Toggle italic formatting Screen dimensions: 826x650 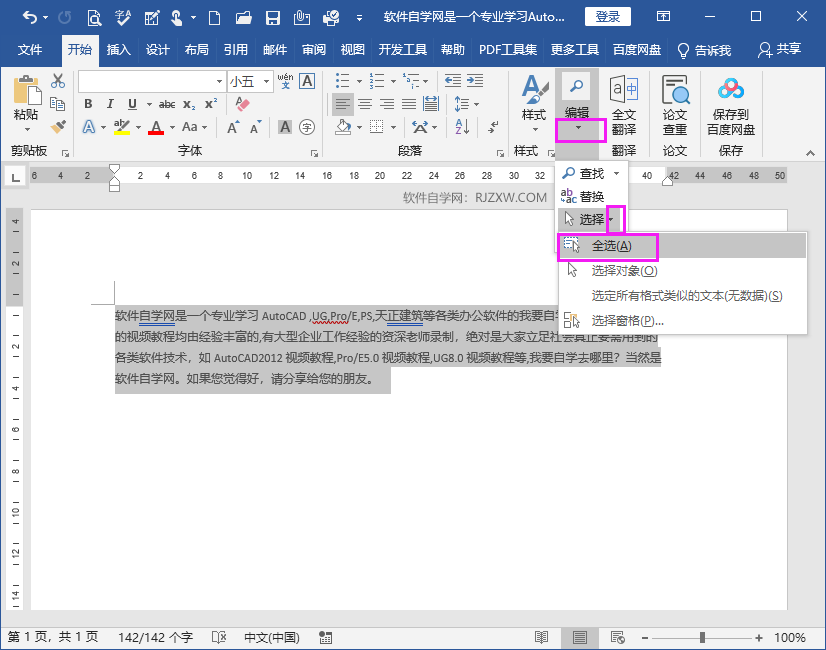(110, 103)
